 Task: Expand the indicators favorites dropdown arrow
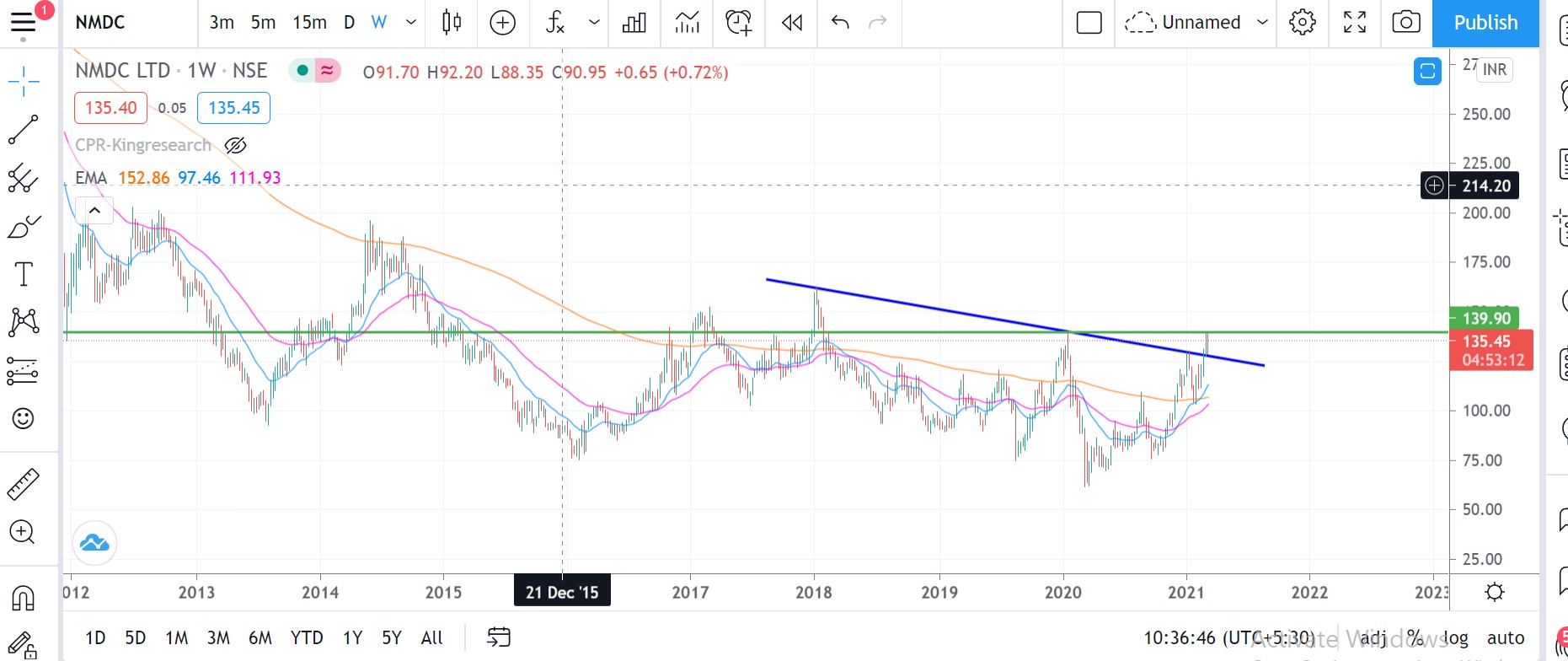(x=594, y=23)
